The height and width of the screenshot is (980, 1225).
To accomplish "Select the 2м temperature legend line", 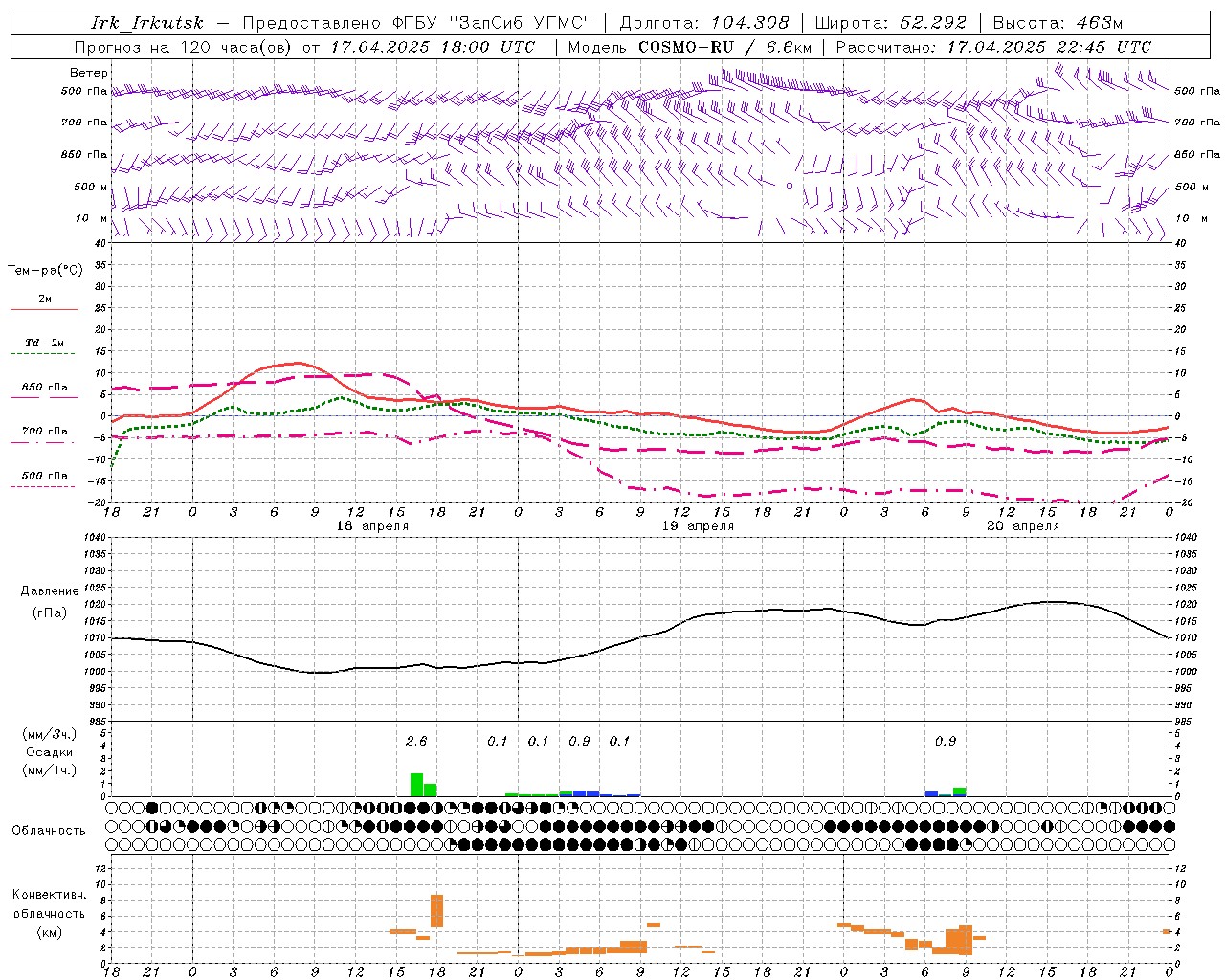I will [x=44, y=309].
